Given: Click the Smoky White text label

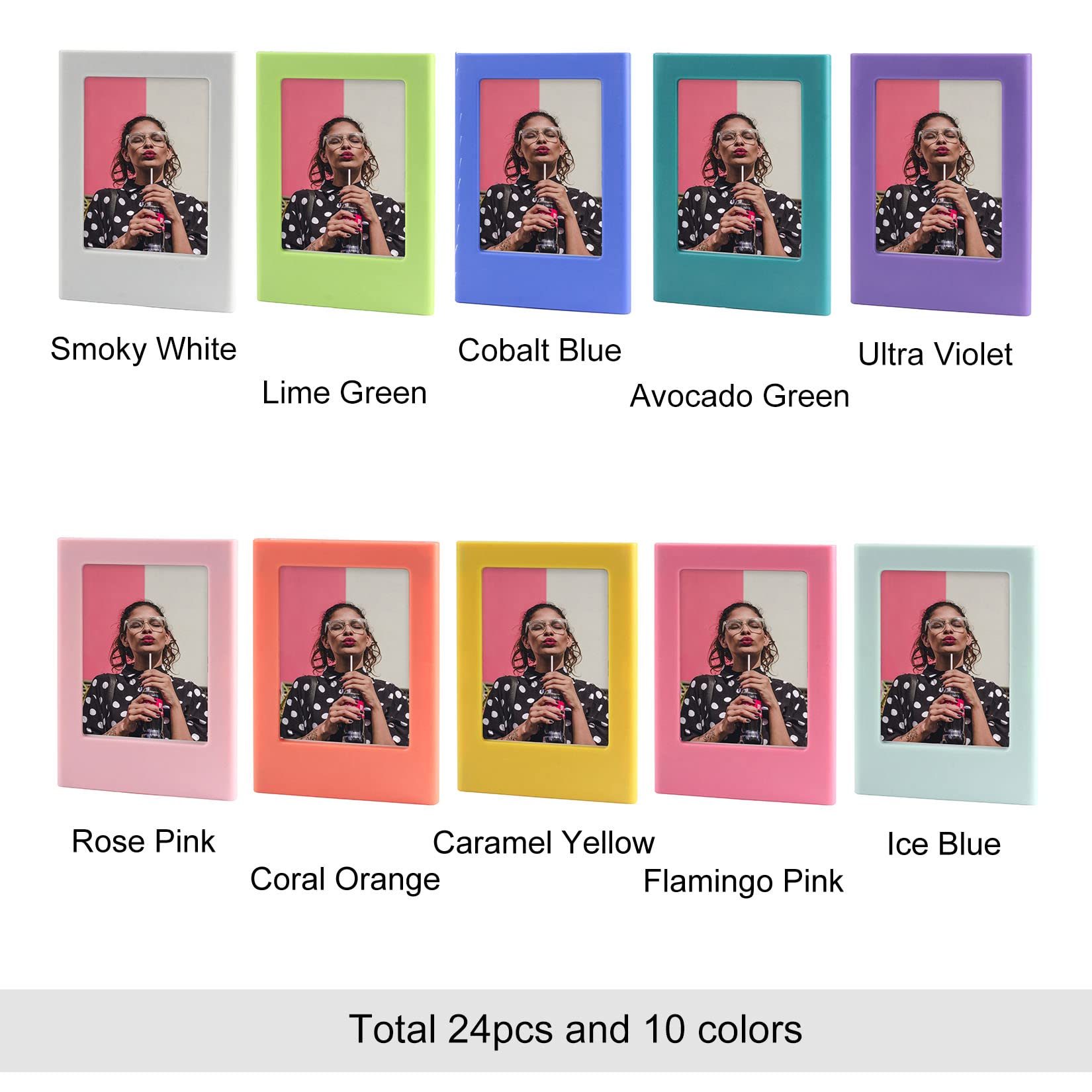Looking at the screenshot, I should (x=144, y=349).
